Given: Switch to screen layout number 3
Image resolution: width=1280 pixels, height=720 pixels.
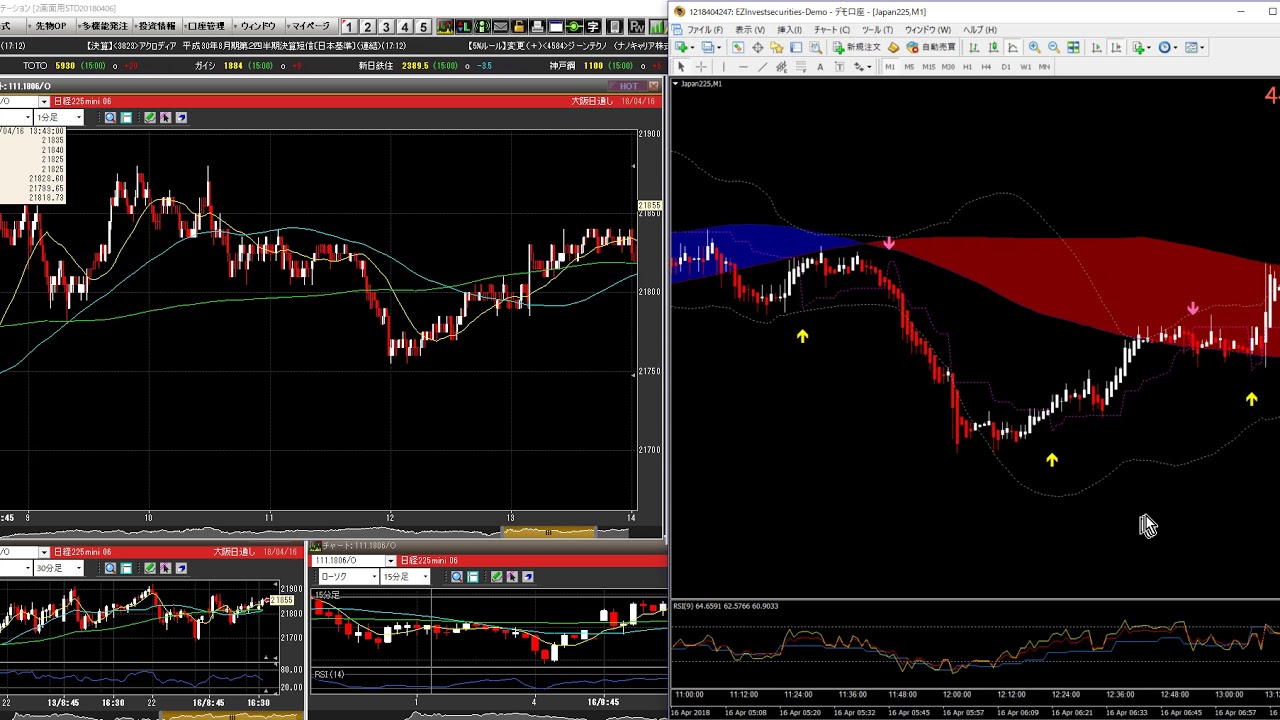Looking at the screenshot, I should pos(386,26).
